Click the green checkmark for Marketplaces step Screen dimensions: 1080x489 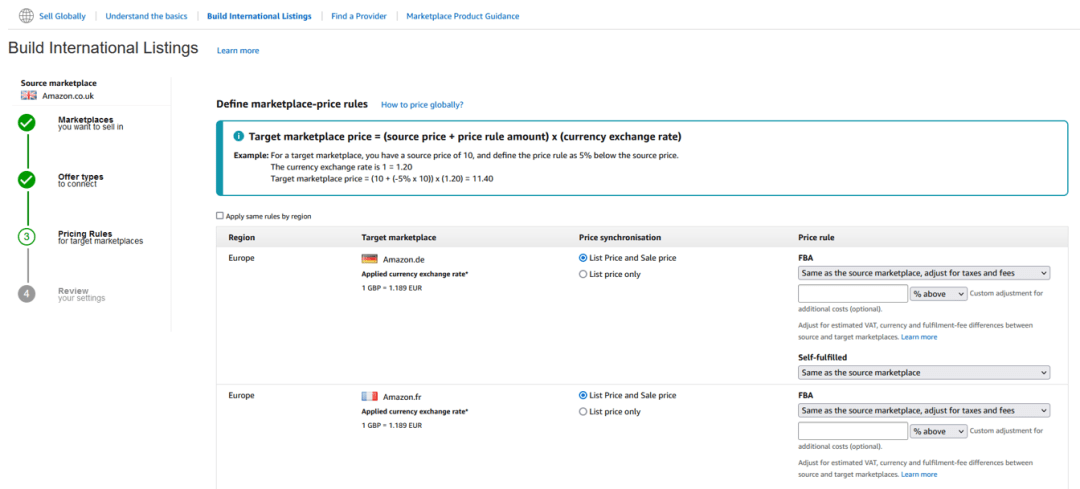(x=27, y=123)
